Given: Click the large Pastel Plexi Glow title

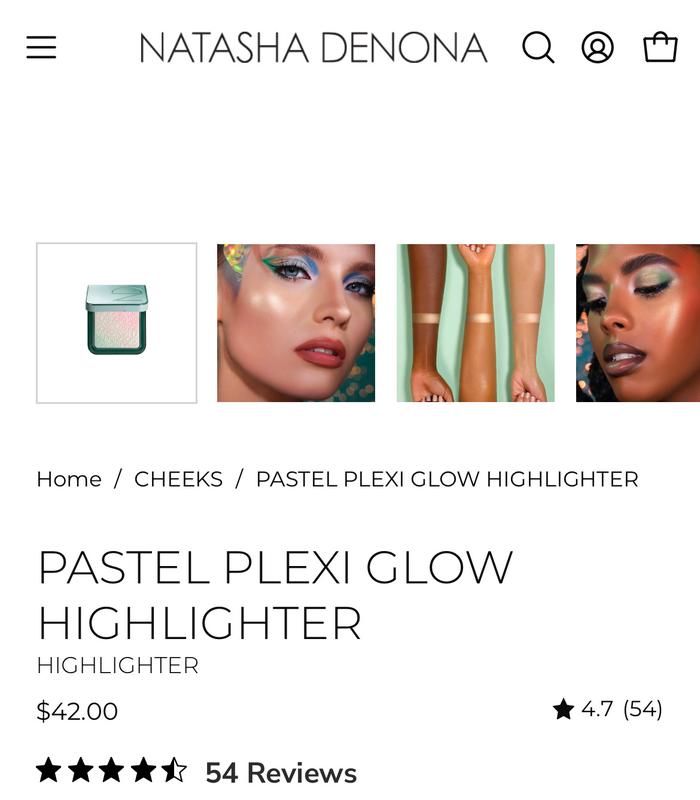Looking at the screenshot, I should point(276,594).
